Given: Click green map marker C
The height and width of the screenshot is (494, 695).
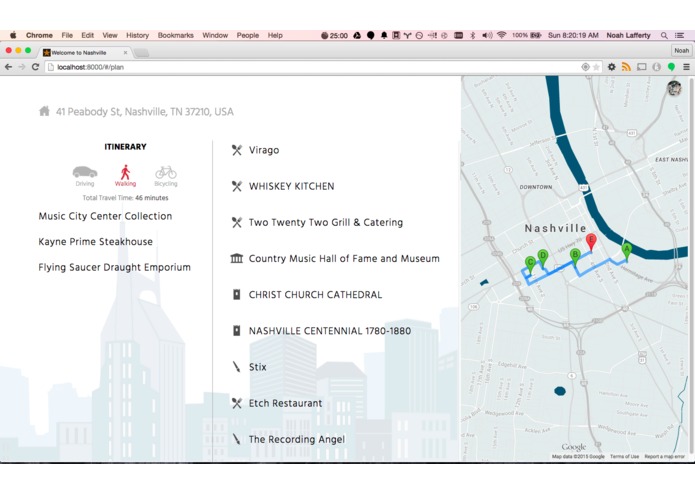Looking at the screenshot, I should [530, 265].
